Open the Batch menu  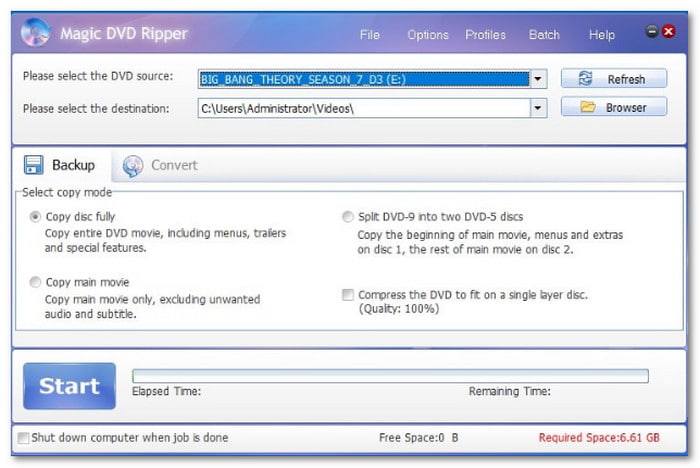click(544, 34)
